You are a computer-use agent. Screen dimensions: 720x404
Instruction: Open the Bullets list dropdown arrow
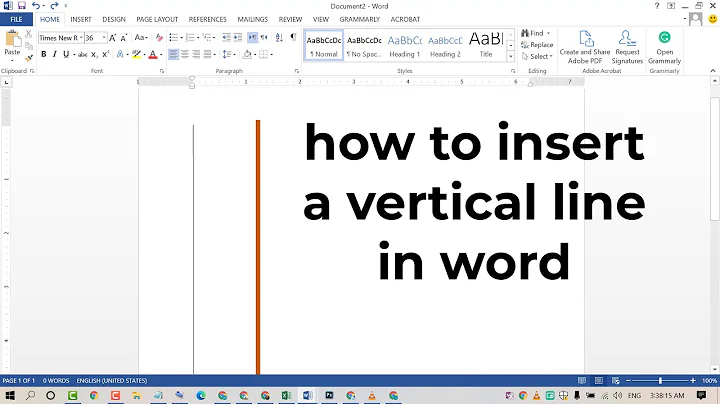181,38
